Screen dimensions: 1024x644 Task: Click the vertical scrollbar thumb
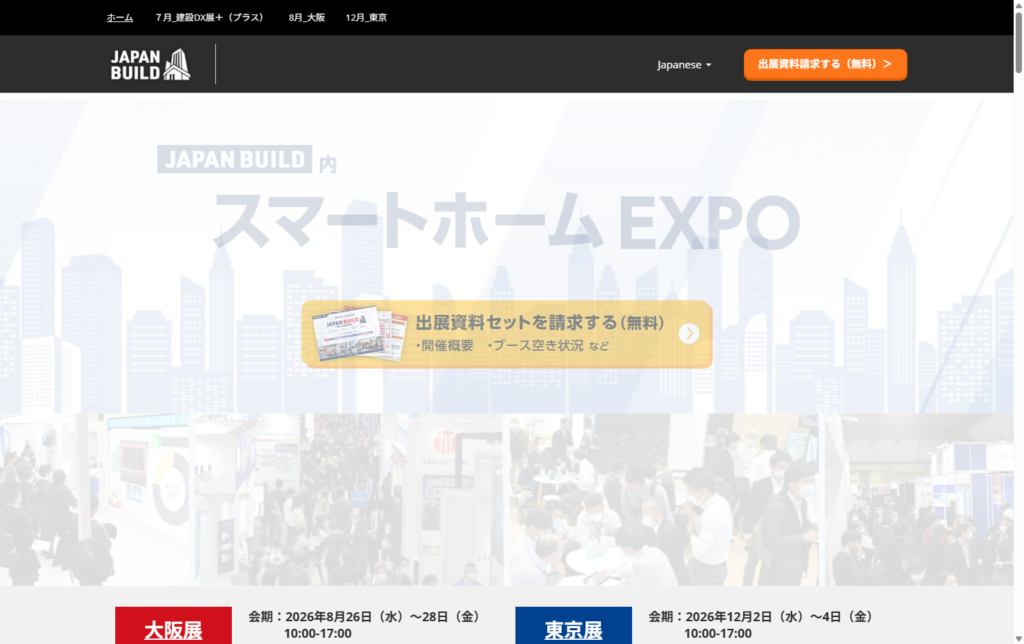[1017, 45]
